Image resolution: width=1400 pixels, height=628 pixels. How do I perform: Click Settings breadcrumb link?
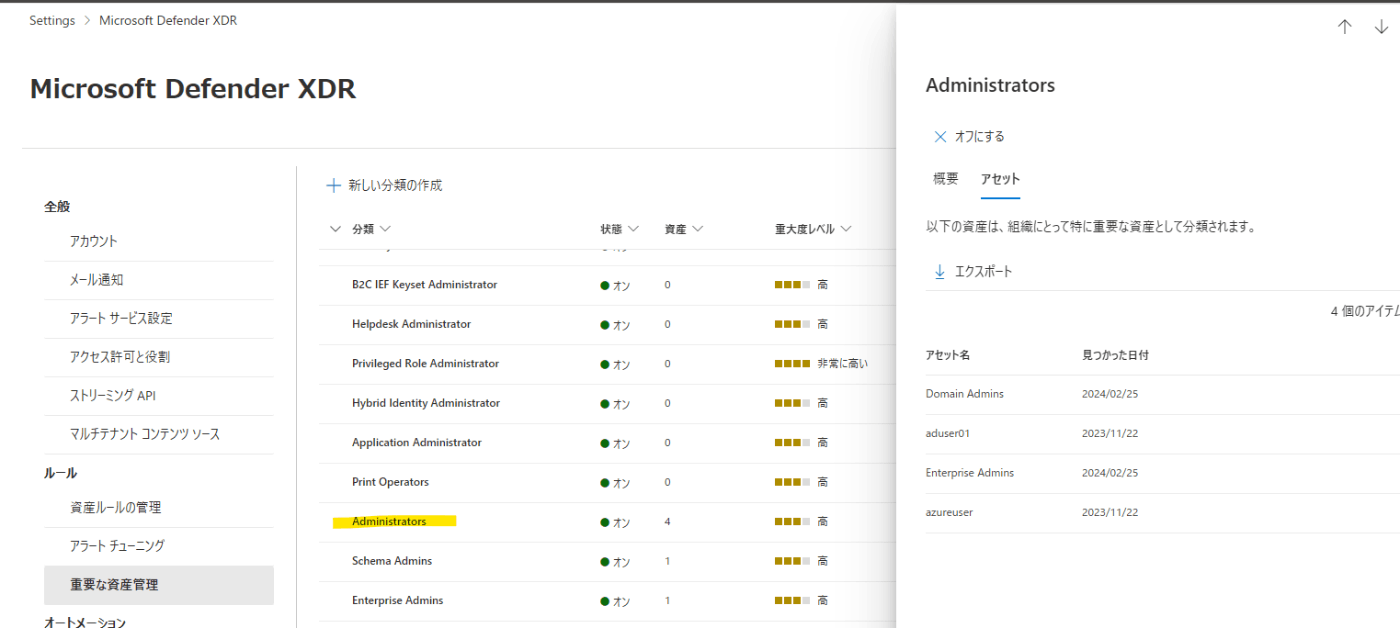click(52, 21)
